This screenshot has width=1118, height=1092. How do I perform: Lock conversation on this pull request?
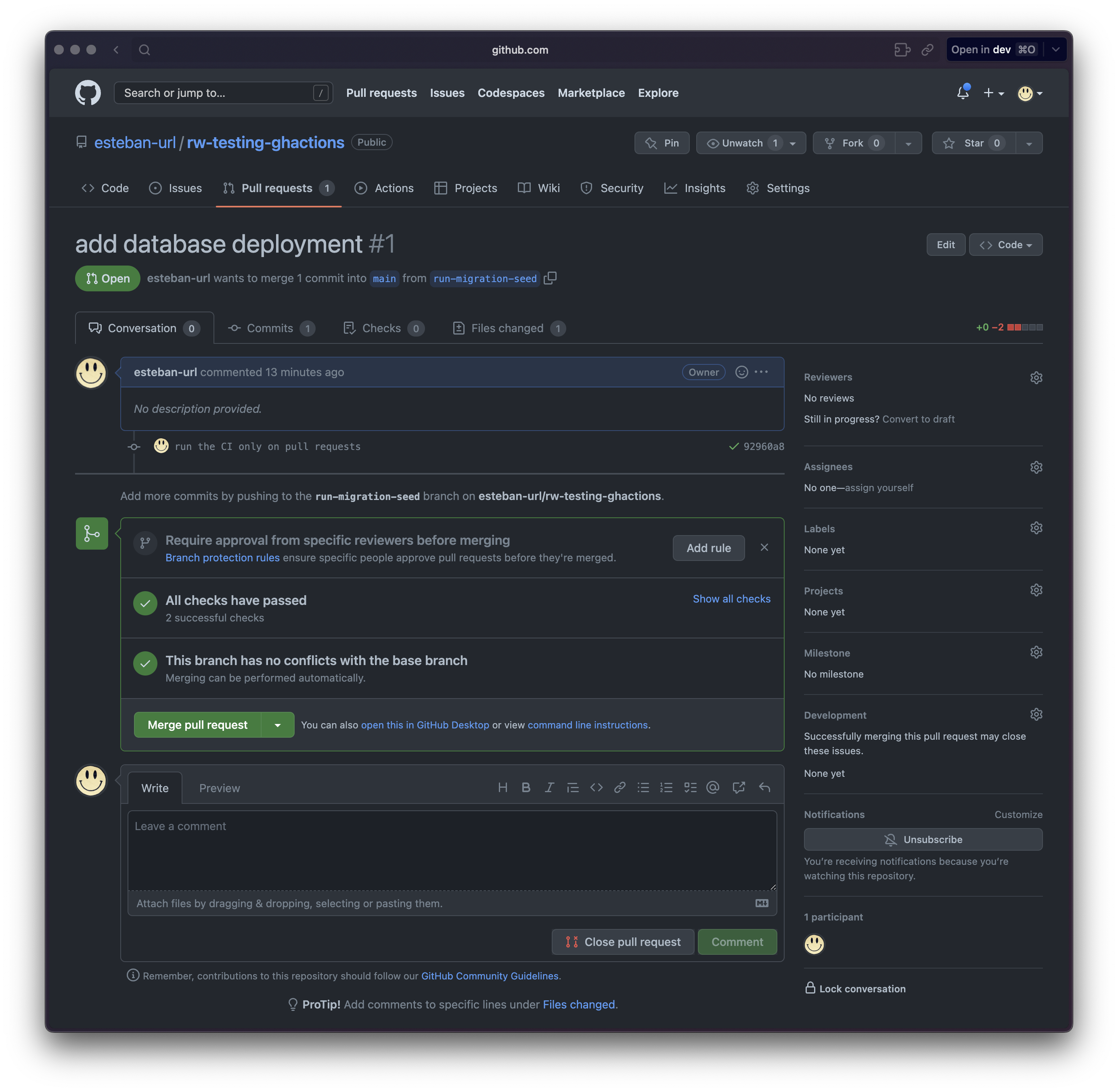pyautogui.click(x=855, y=988)
